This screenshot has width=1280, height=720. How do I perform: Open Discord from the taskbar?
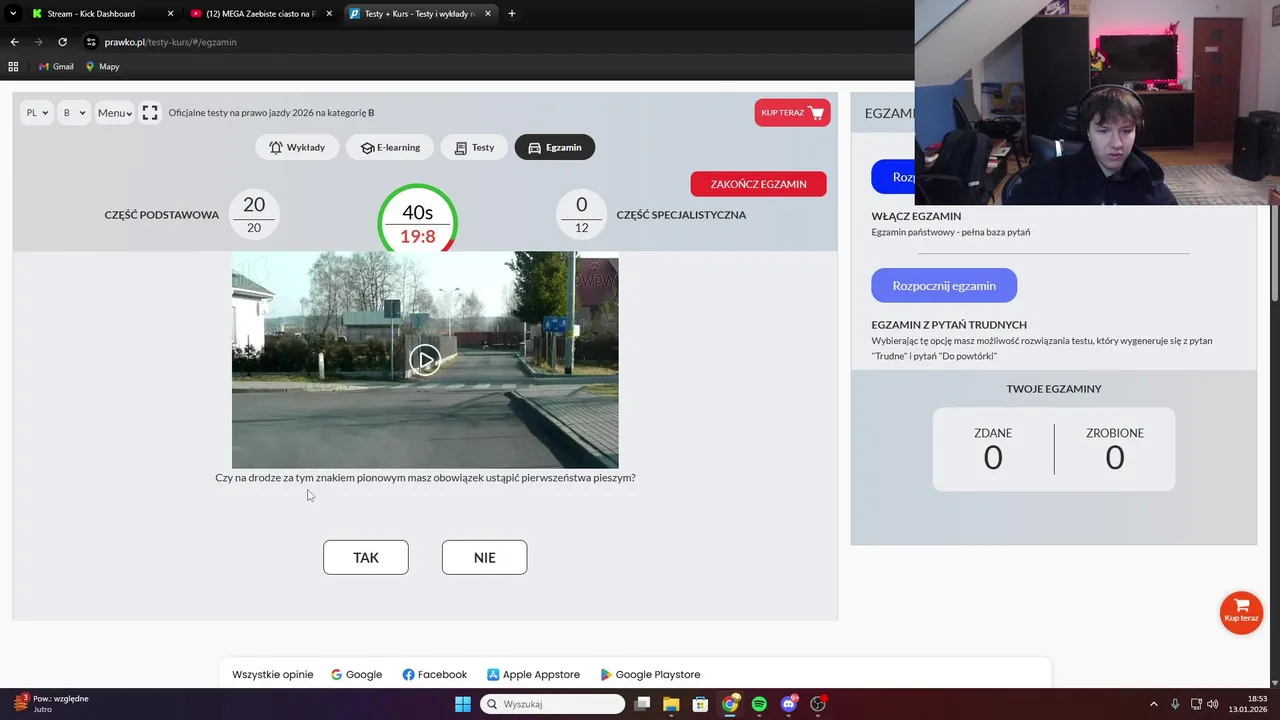point(788,704)
